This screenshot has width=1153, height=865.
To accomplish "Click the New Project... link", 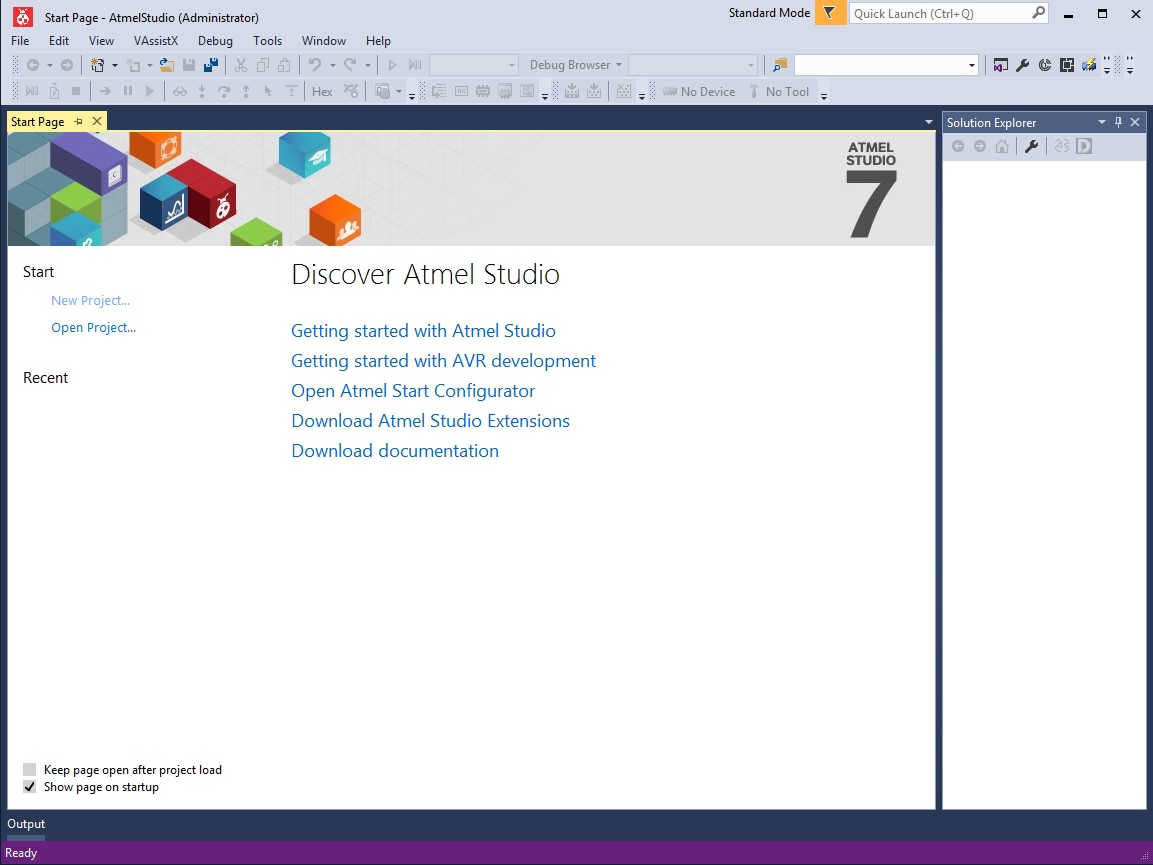I will coord(90,300).
